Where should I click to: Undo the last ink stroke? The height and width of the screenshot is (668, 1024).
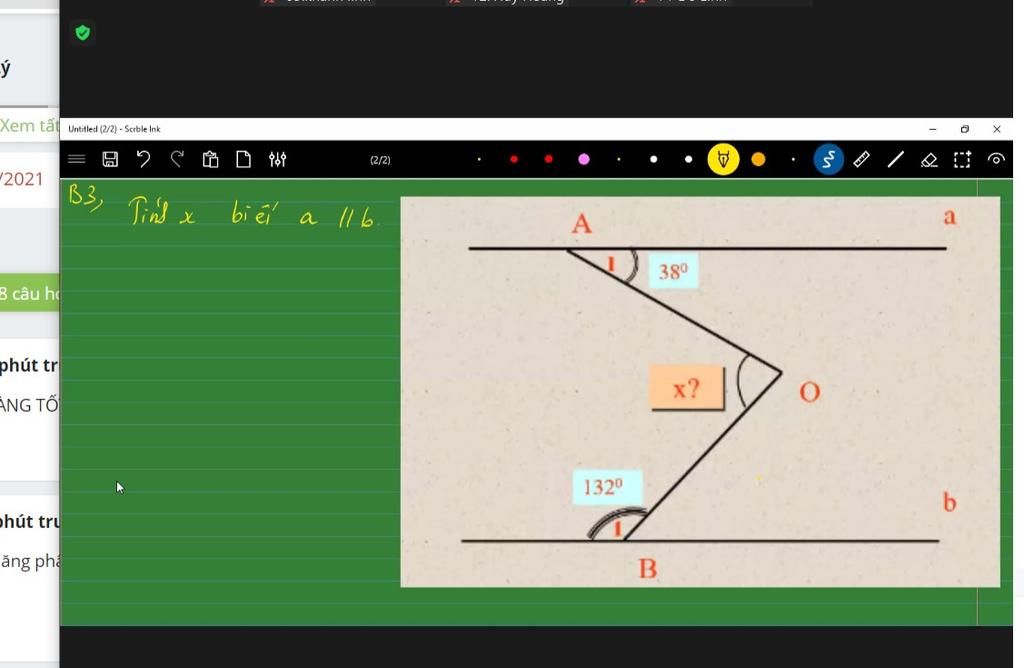144,159
